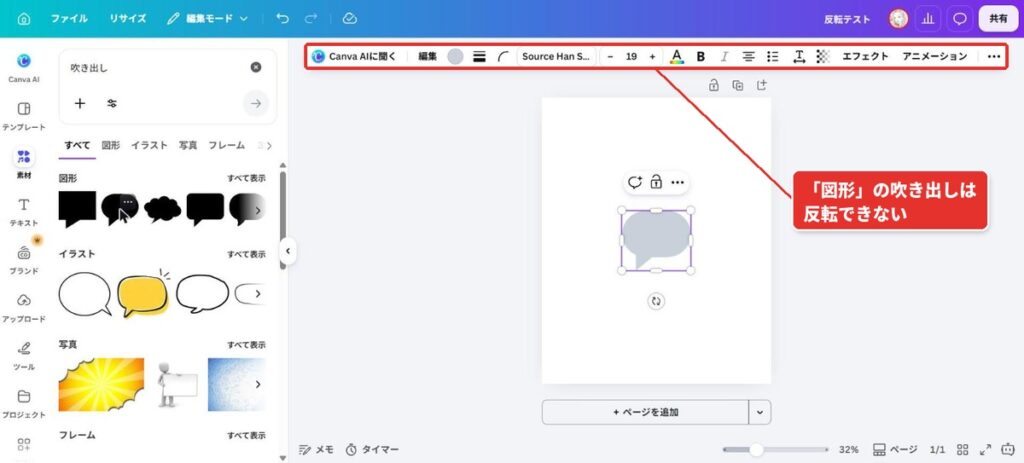Open プロジェクト sidebar panel
The image size is (1024, 463).
[x=24, y=404]
